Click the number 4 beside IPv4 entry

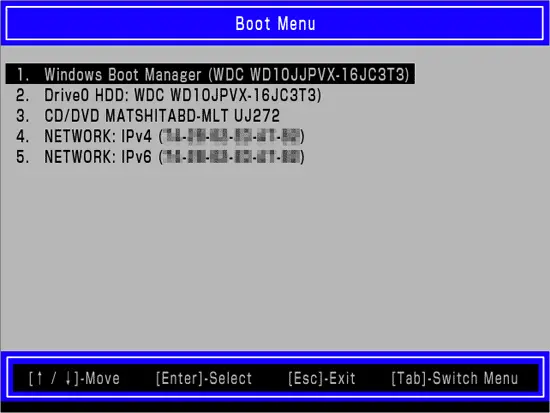[22, 136]
